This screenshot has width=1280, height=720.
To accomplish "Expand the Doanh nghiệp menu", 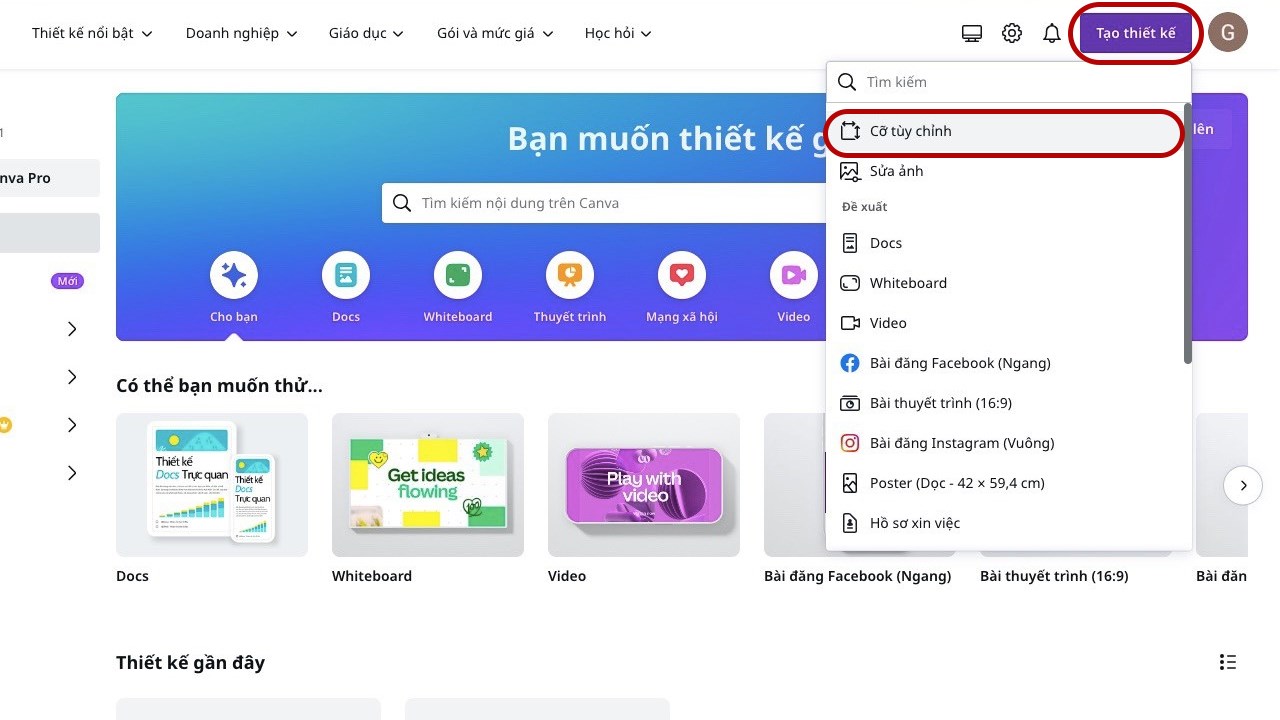I will click(242, 33).
